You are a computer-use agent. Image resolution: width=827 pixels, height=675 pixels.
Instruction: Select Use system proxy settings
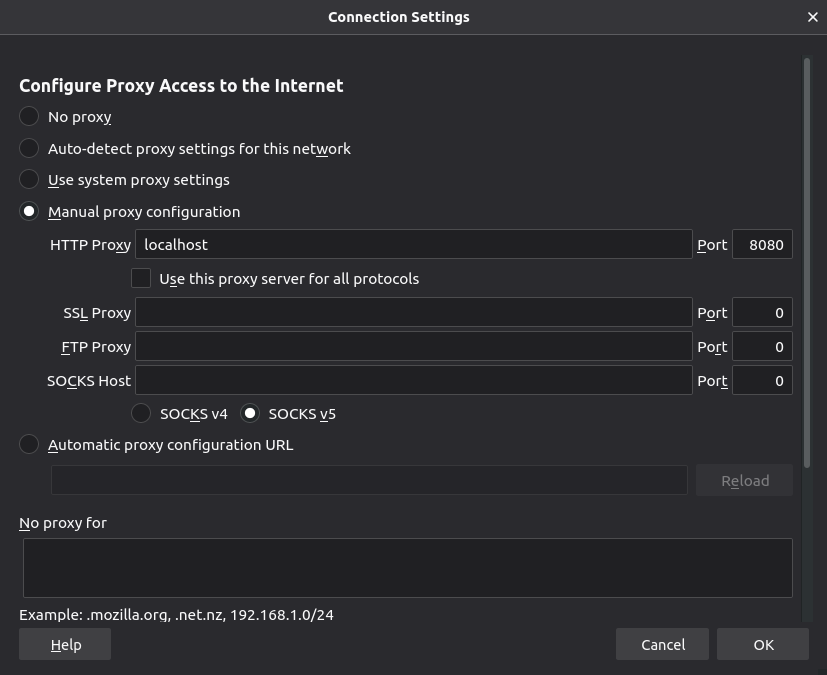[30, 180]
